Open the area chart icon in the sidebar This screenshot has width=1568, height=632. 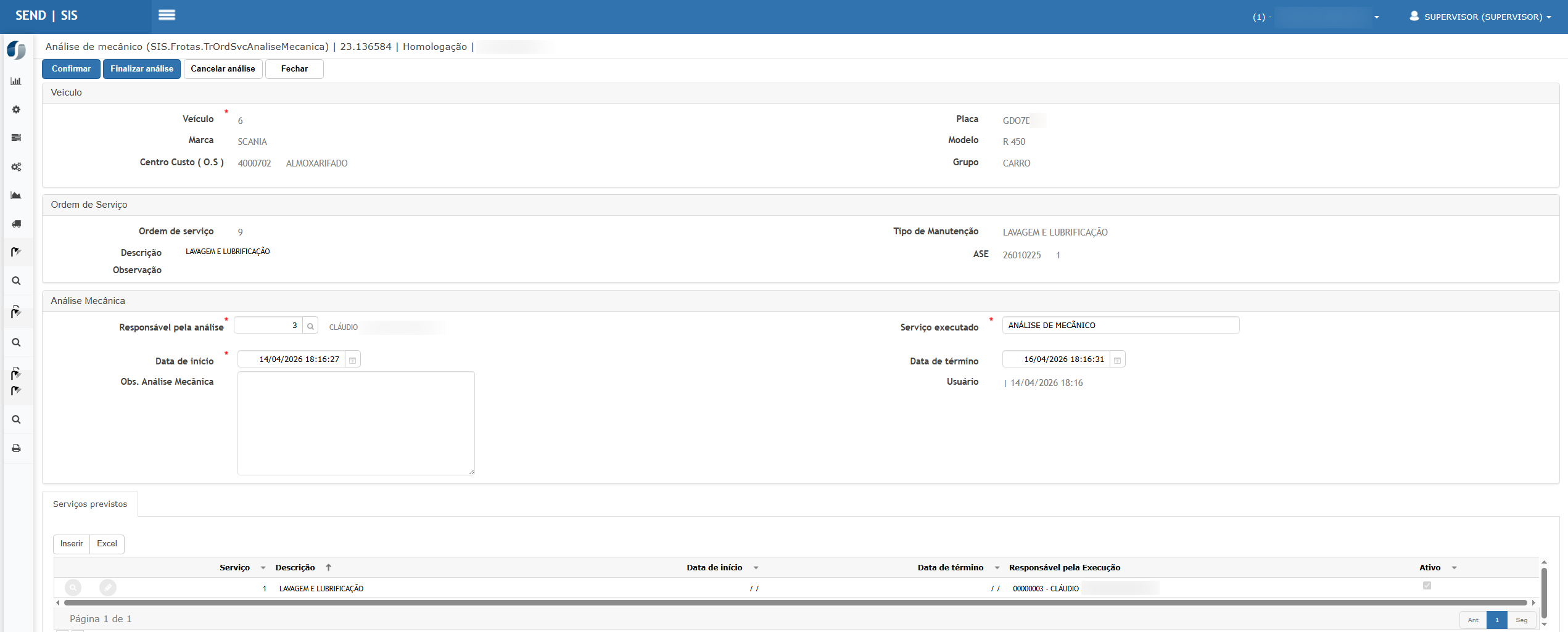(x=16, y=195)
